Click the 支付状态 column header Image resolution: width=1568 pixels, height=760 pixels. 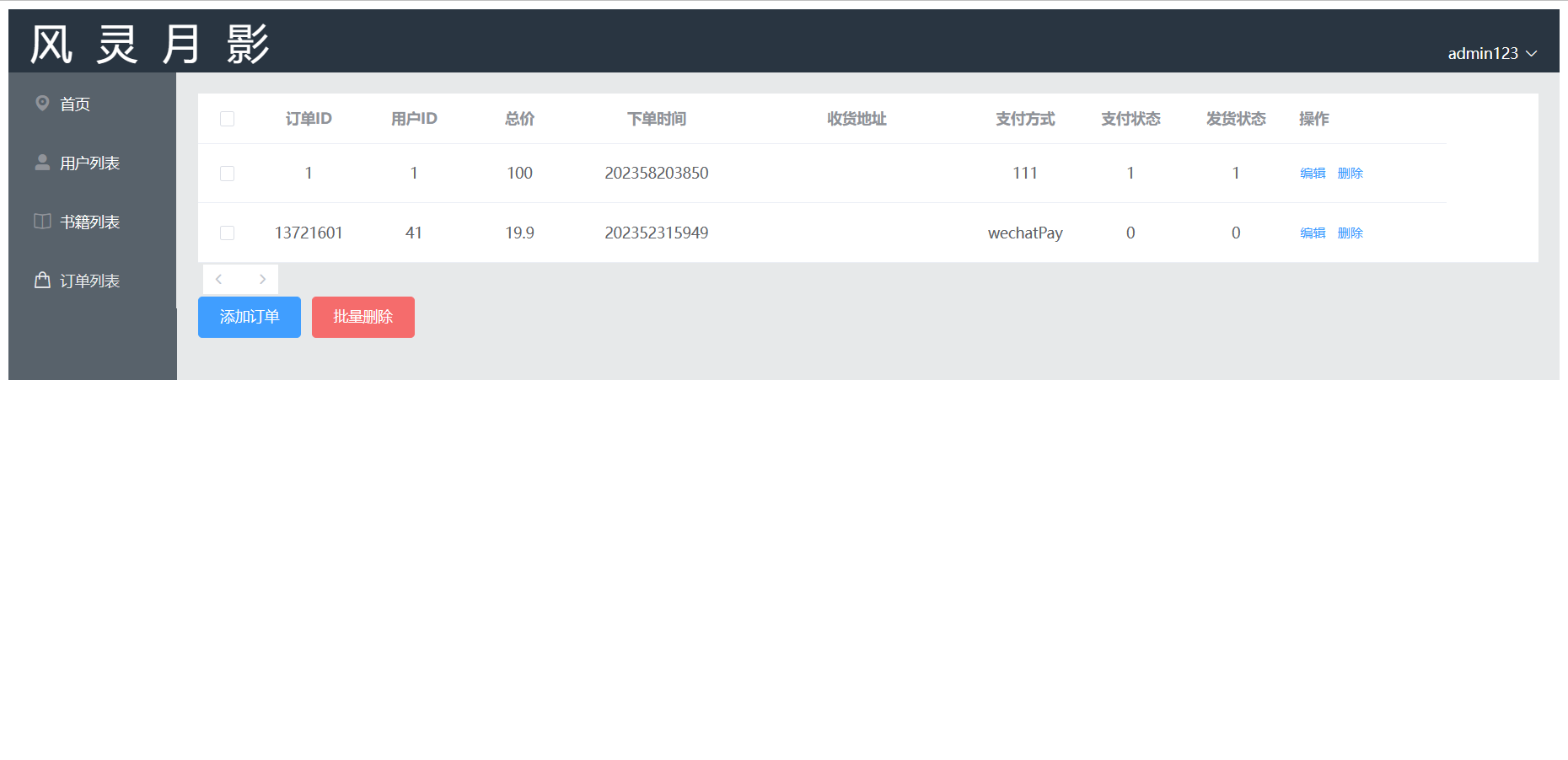click(1130, 119)
